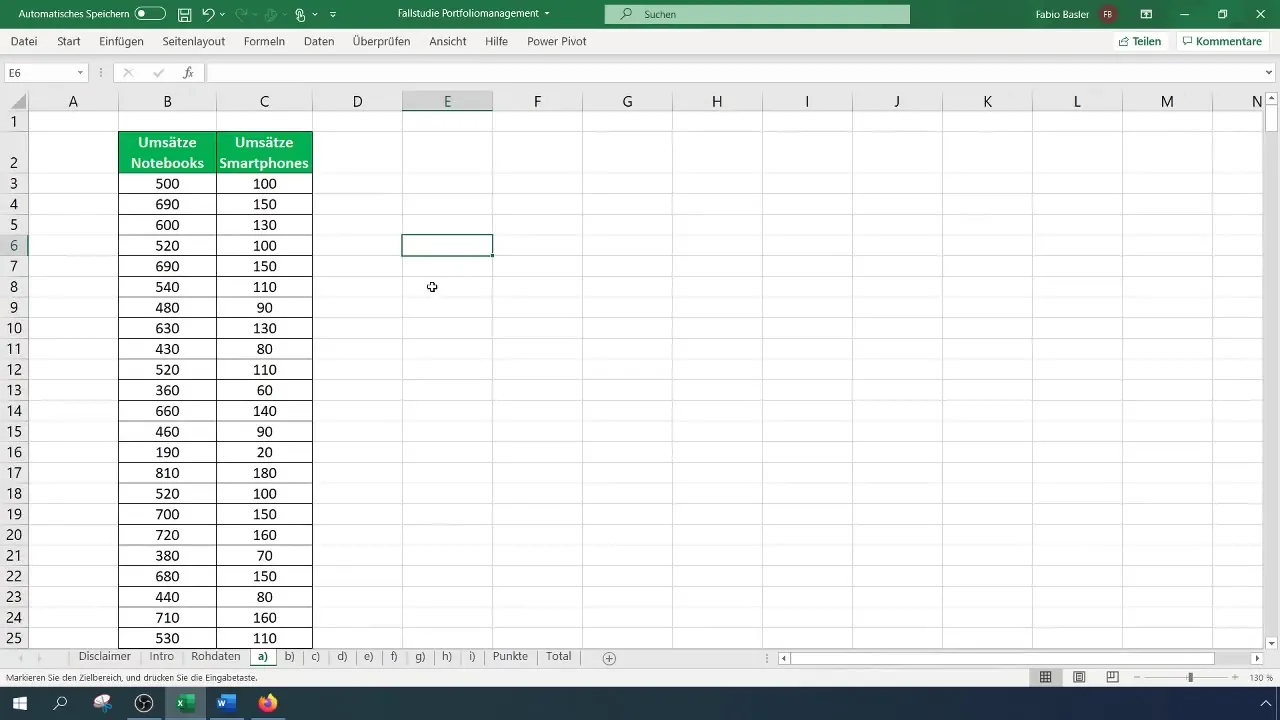Open the Name Box dropdown arrow
Image resolution: width=1280 pixels, height=720 pixels.
pyautogui.click(x=80, y=73)
